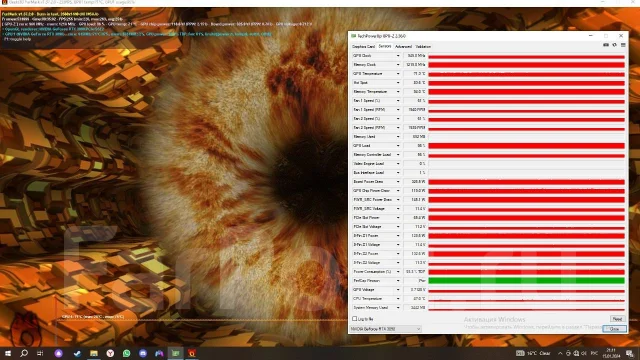Image resolution: width=640 pixels, height=360 pixels.
Task: Open WhatsApp from the taskbar
Action: (x=127, y=353)
